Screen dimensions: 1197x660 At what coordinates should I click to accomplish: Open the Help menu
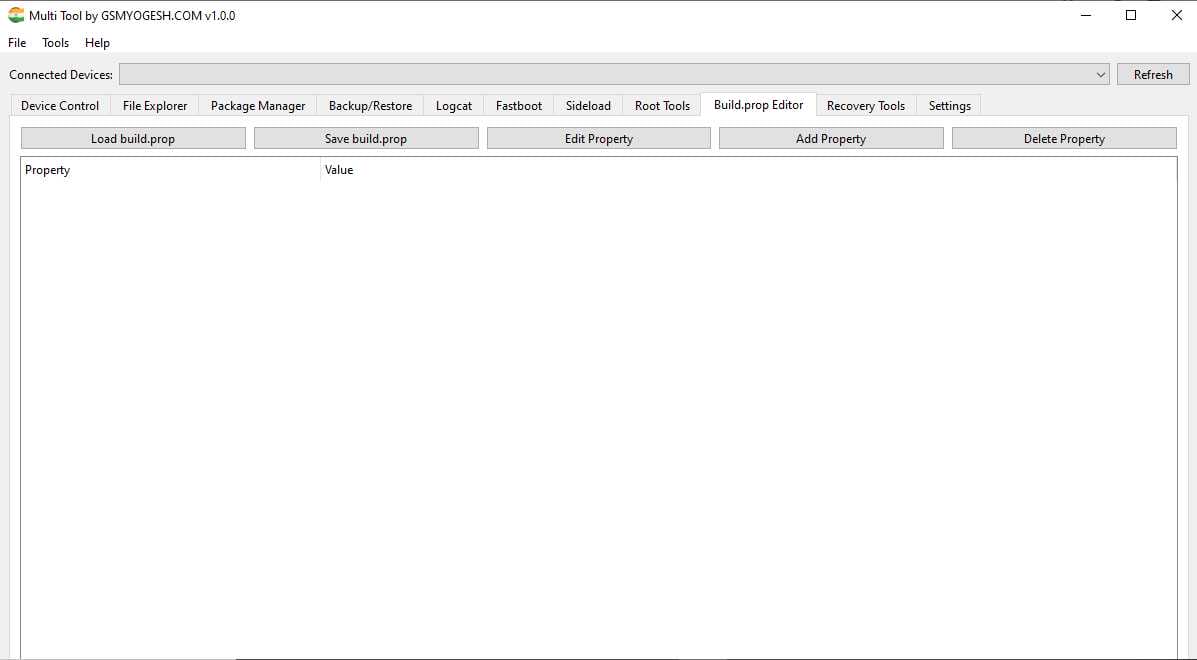(x=97, y=43)
